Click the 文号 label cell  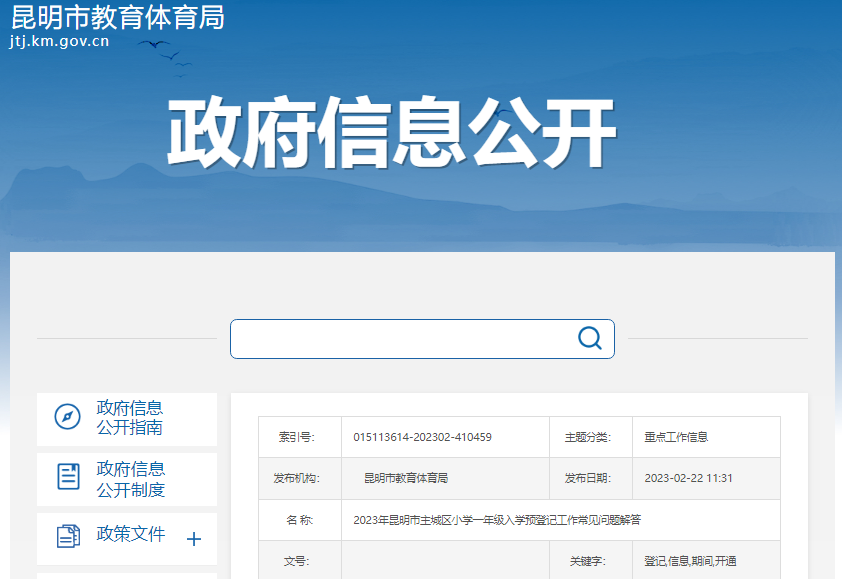[300, 561]
